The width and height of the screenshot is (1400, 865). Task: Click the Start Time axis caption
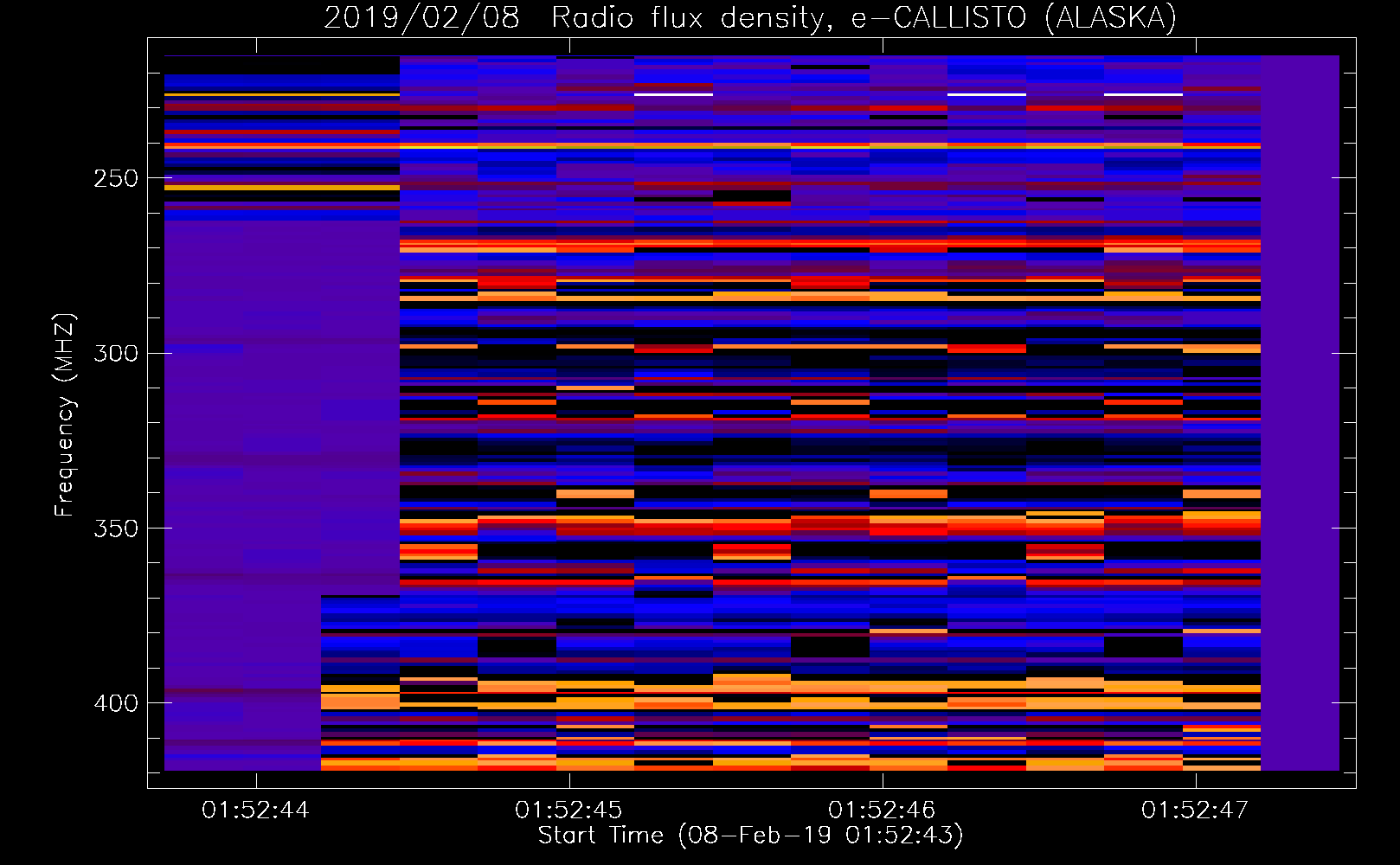pyautogui.click(x=750, y=836)
